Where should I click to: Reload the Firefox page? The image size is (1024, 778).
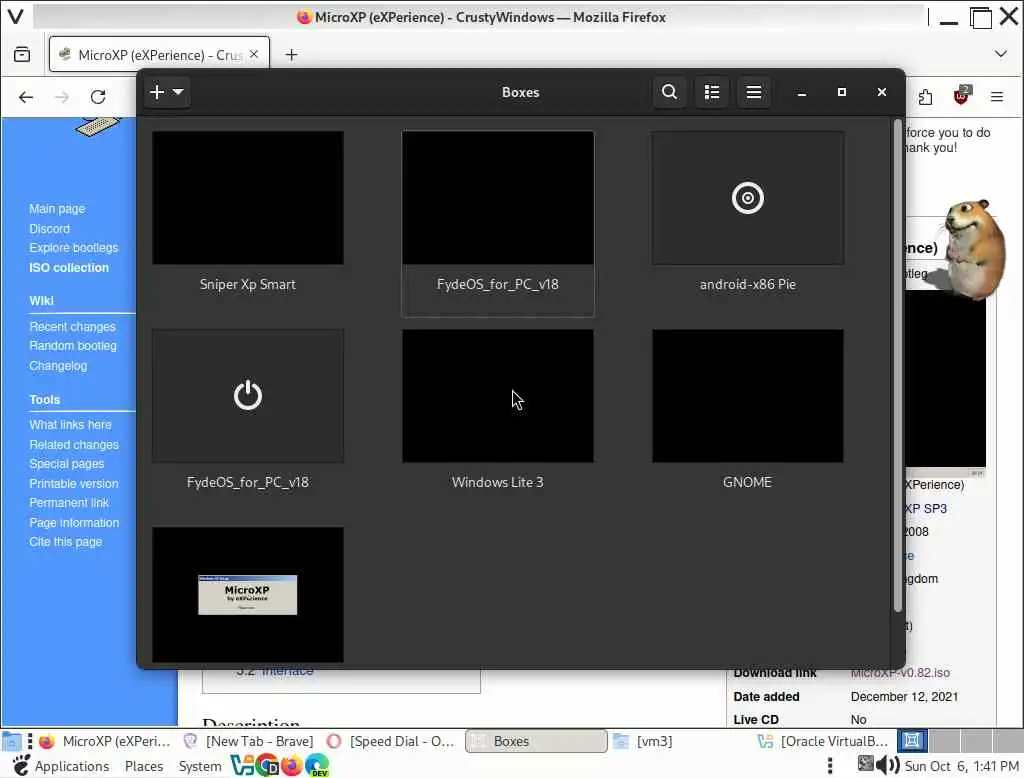point(98,97)
